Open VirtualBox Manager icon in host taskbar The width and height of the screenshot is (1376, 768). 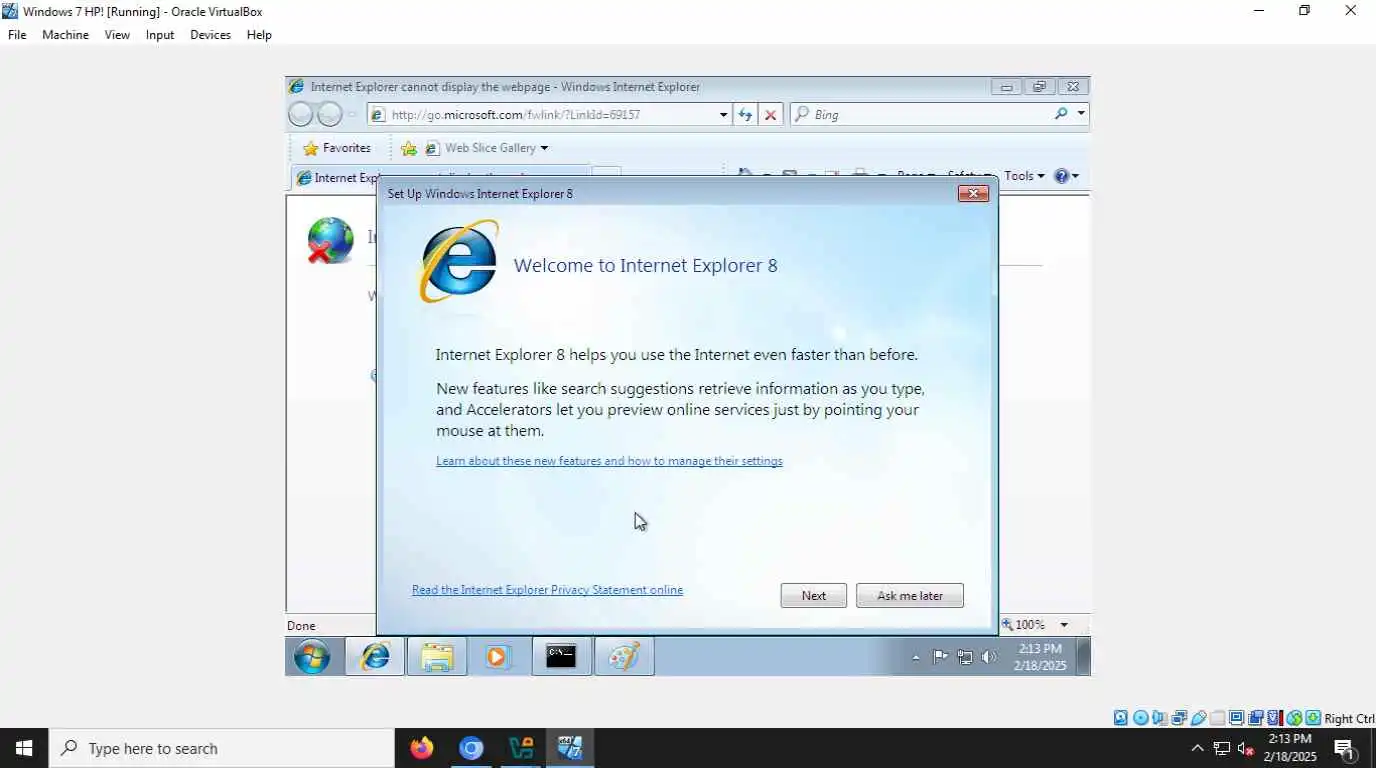pos(521,748)
